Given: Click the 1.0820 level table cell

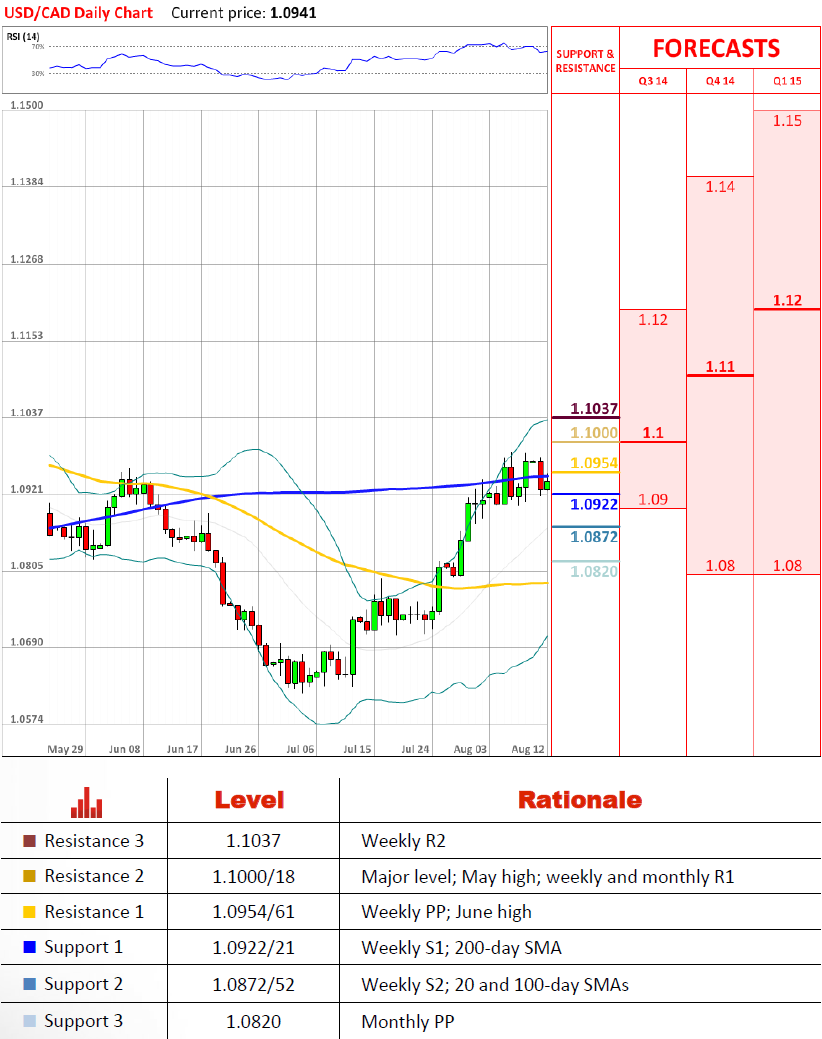Looking at the screenshot, I should 253,1022.
